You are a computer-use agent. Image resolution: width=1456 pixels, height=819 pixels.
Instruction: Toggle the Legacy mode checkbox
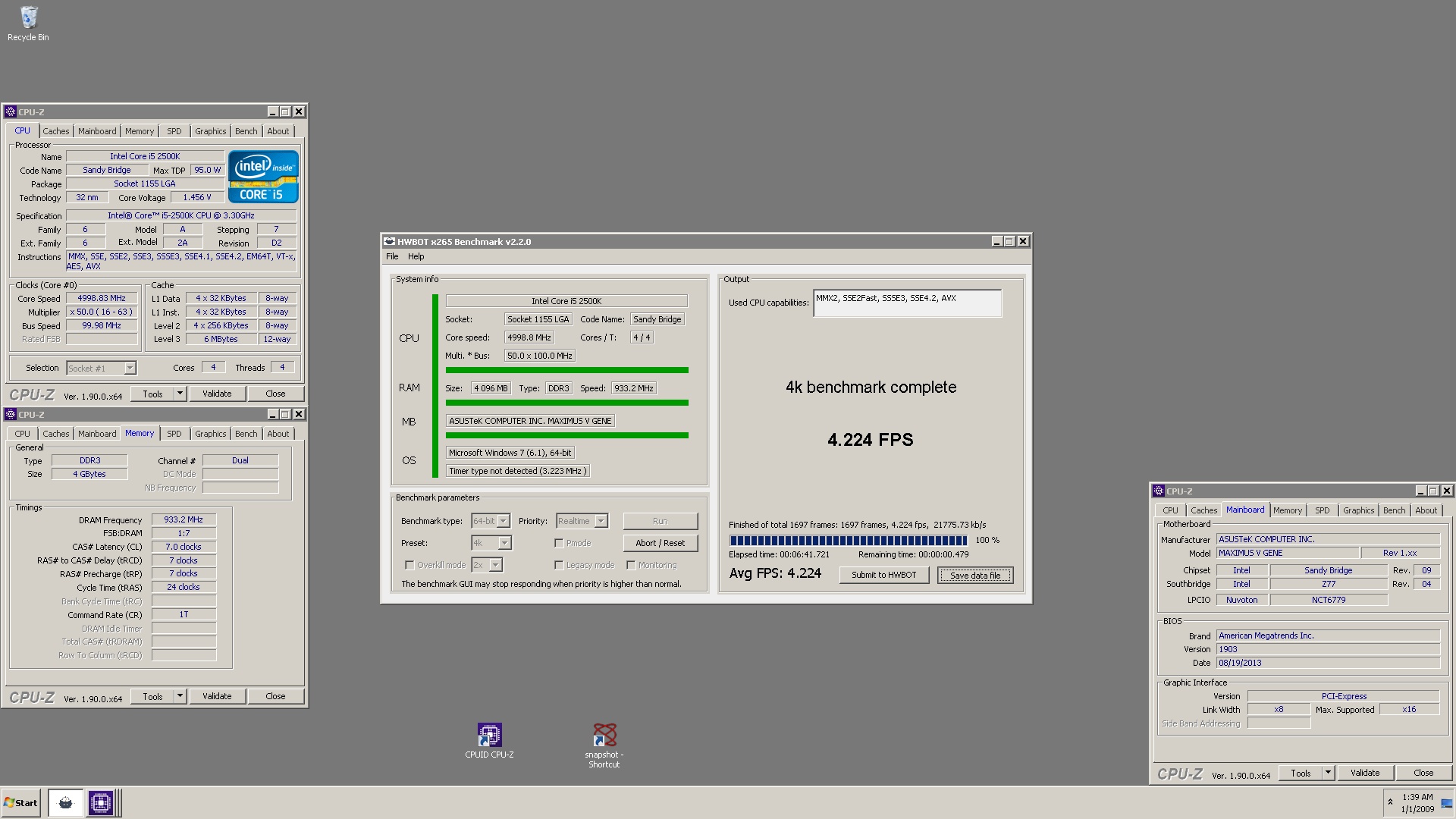pos(559,565)
